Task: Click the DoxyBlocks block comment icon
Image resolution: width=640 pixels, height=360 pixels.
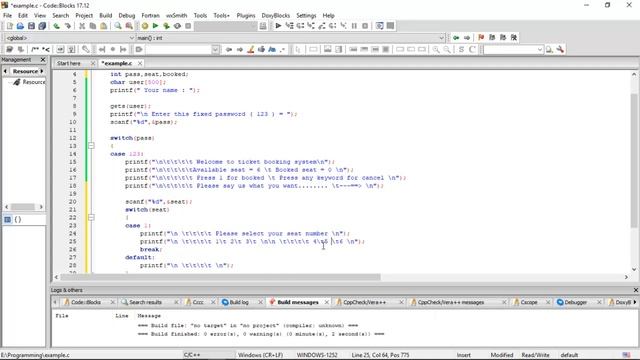Action: click(x=35, y=49)
